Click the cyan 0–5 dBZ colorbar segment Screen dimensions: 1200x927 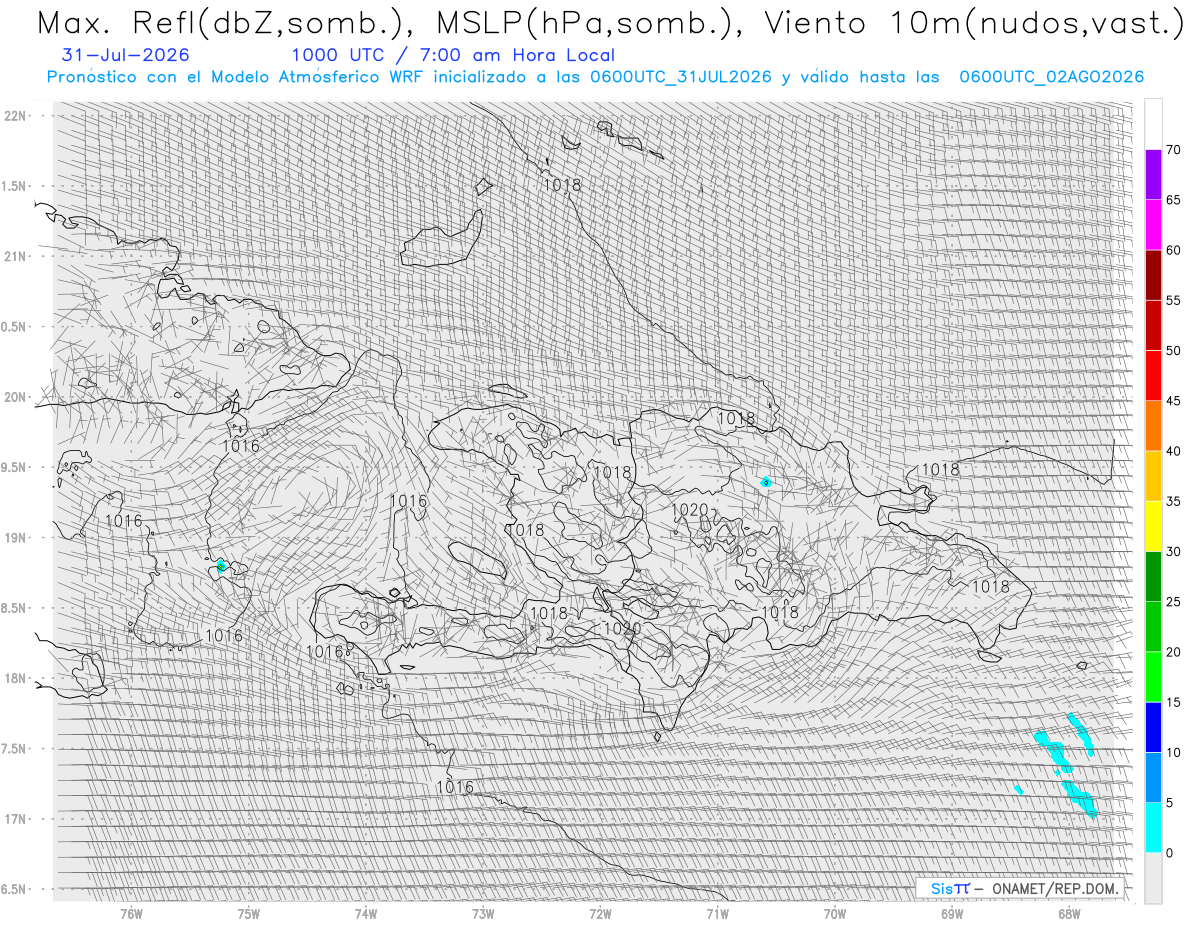click(1153, 828)
